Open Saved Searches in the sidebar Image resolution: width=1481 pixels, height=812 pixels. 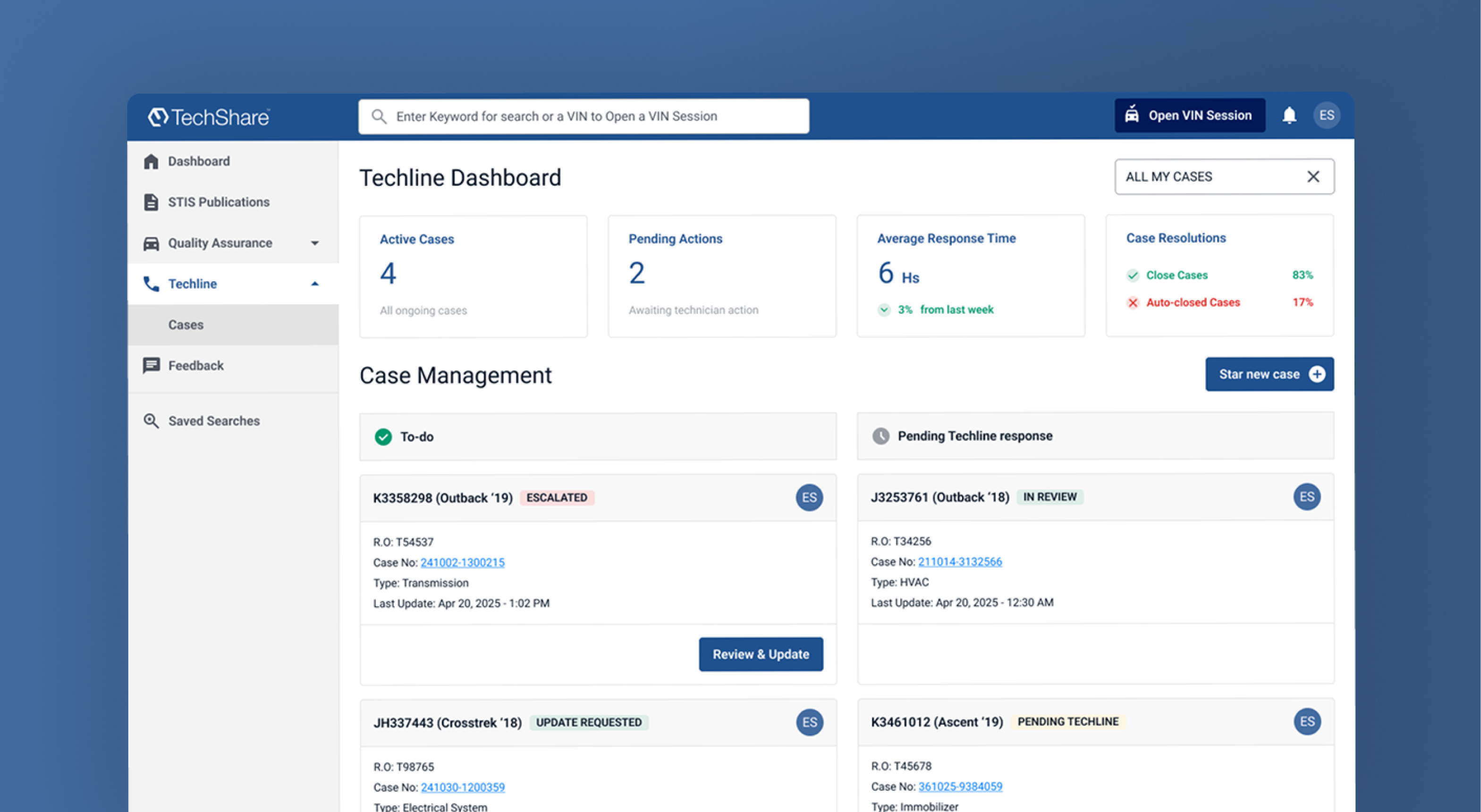point(233,421)
